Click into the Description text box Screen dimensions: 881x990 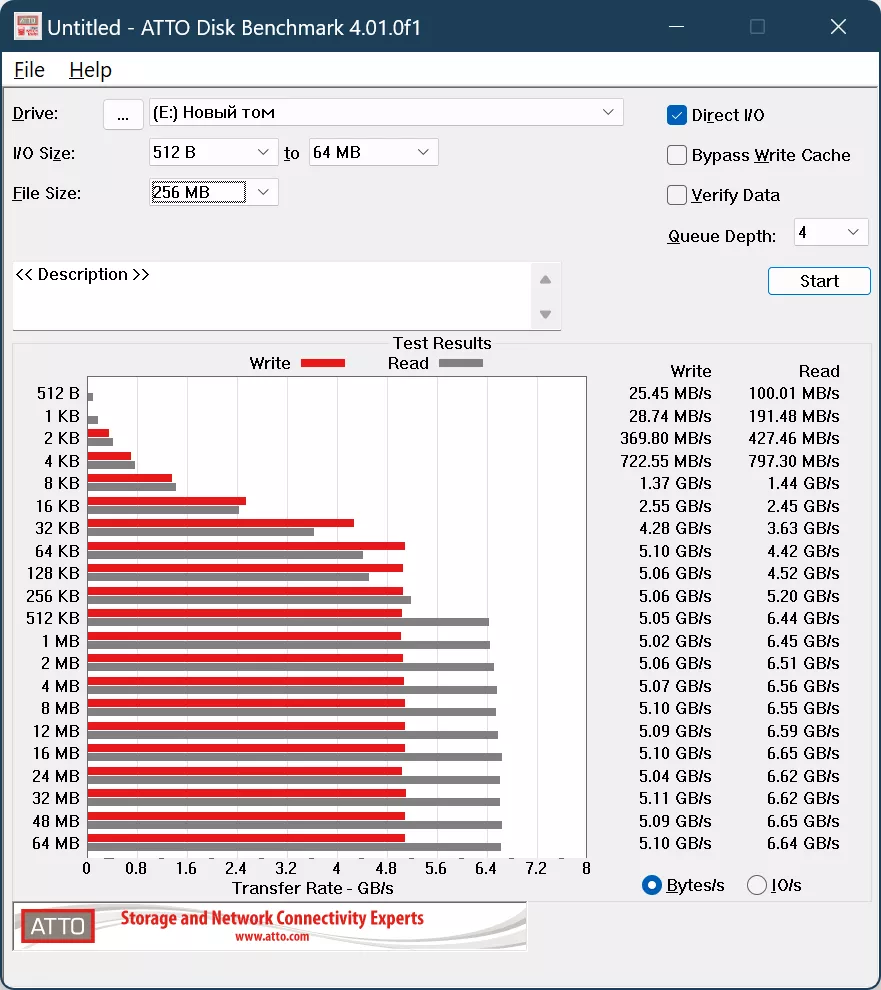(x=272, y=295)
